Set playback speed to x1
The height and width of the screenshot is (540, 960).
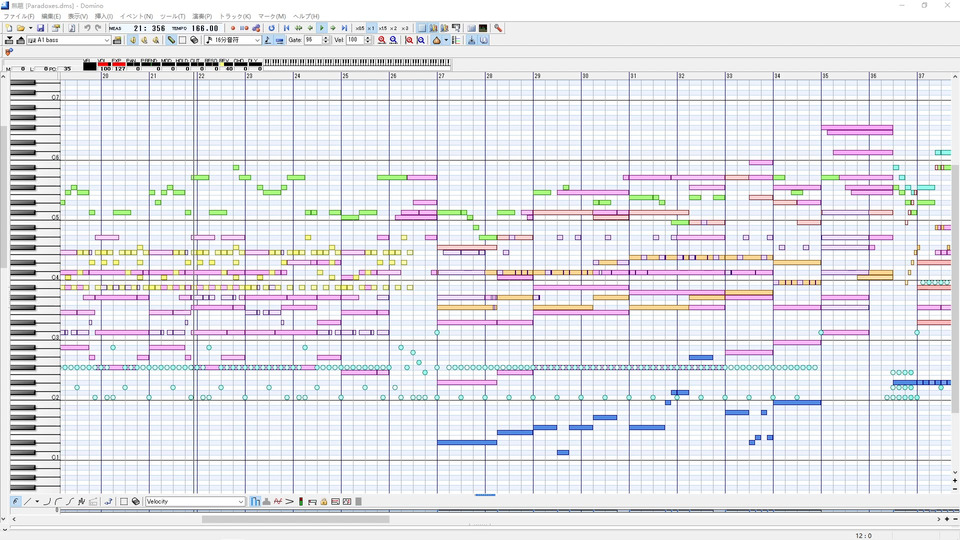tap(371, 28)
